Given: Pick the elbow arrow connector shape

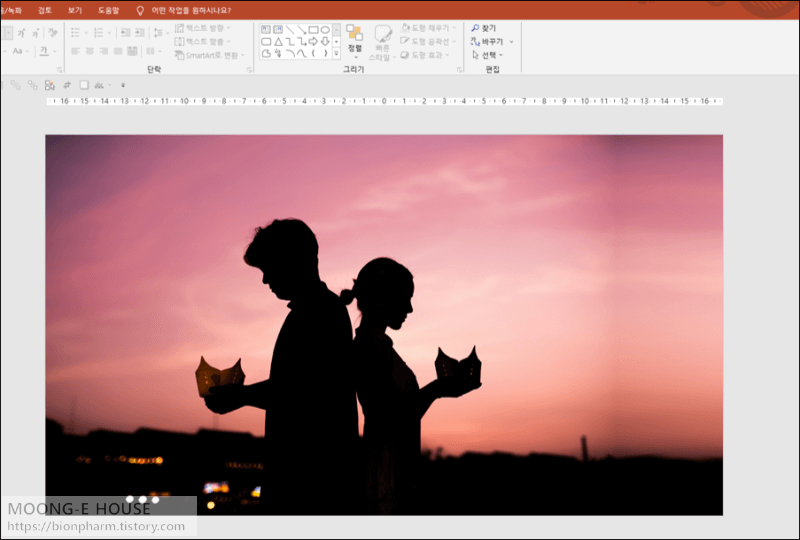Looking at the screenshot, I should (302, 41).
